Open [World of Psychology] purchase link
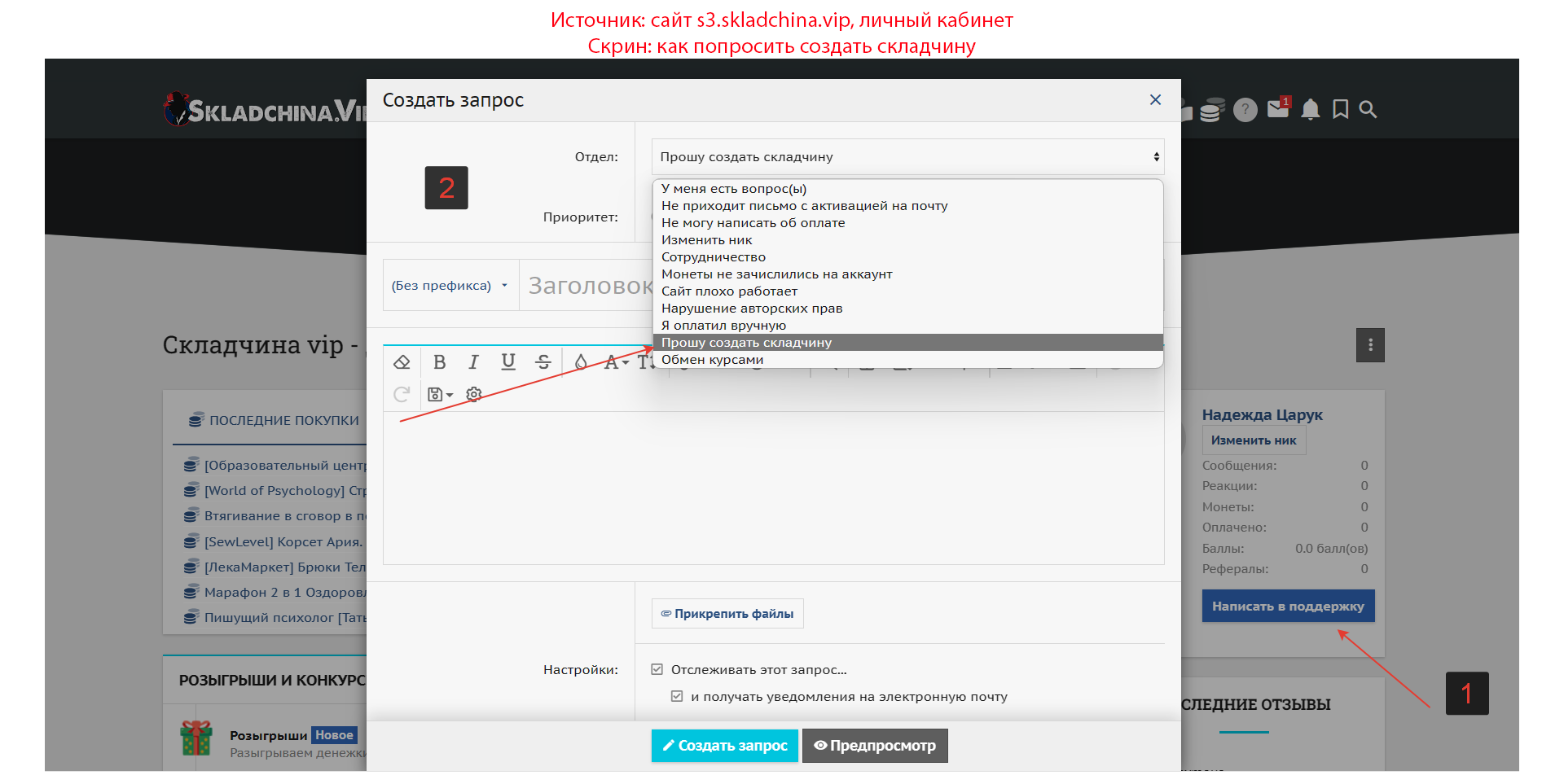1564x784 pixels. click(x=286, y=490)
